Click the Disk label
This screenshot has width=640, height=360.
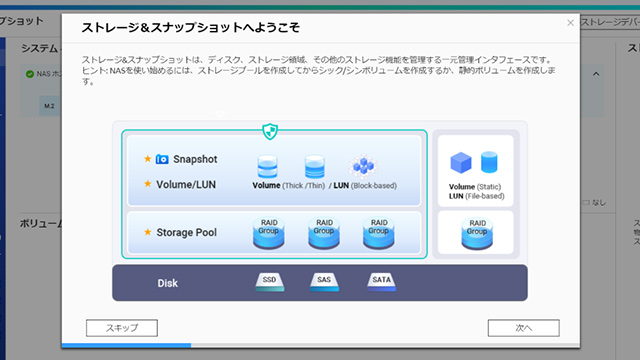click(x=168, y=283)
